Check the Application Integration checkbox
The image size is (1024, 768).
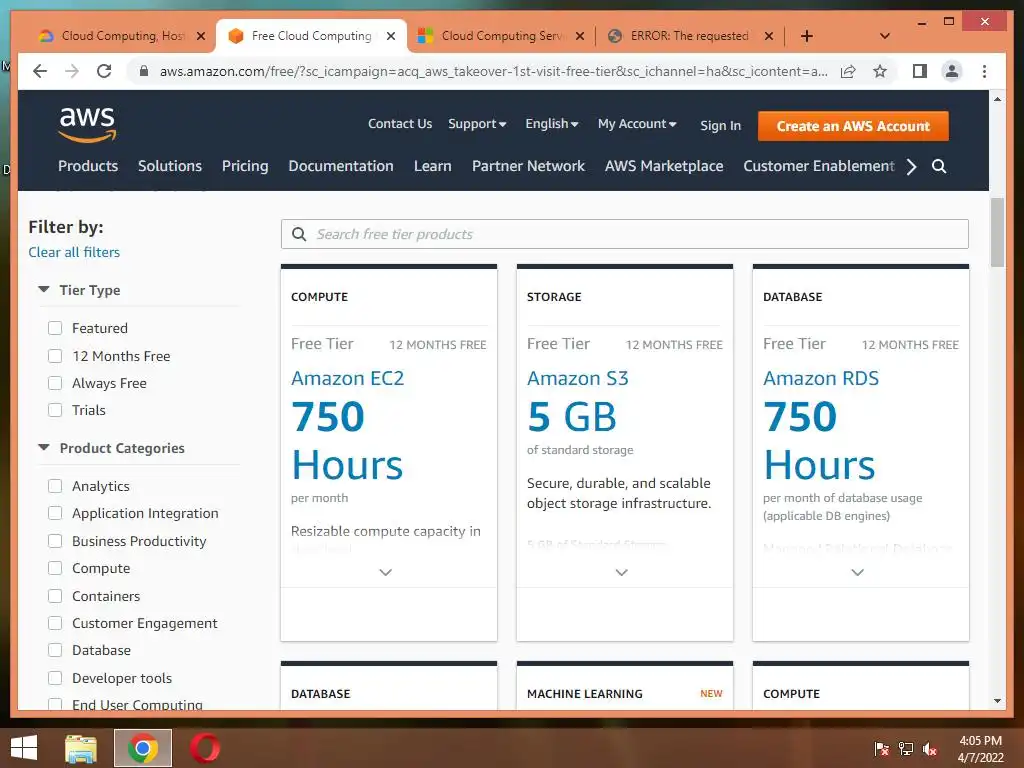pos(55,513)
